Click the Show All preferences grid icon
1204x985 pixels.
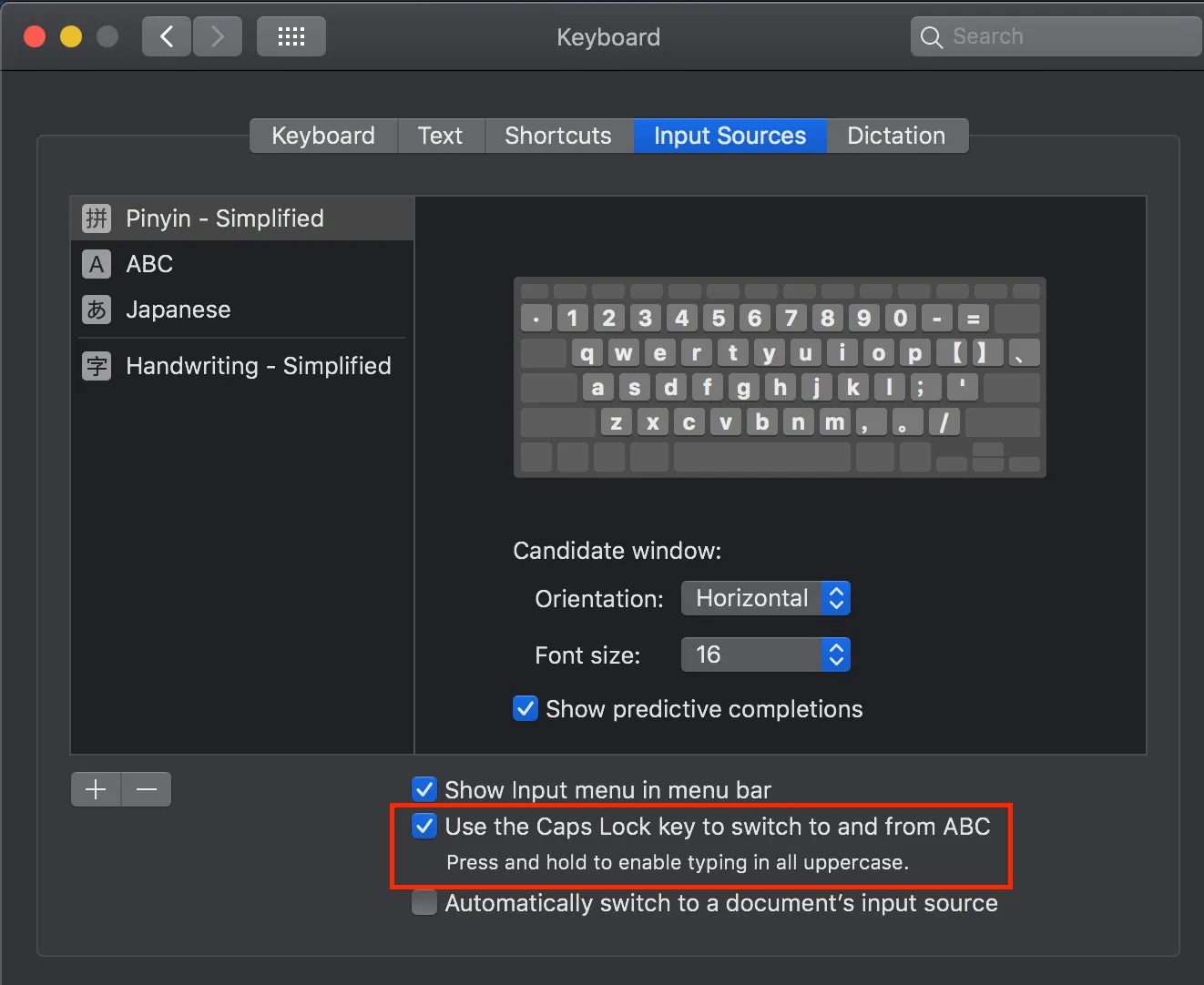click(x=291, y=36)
